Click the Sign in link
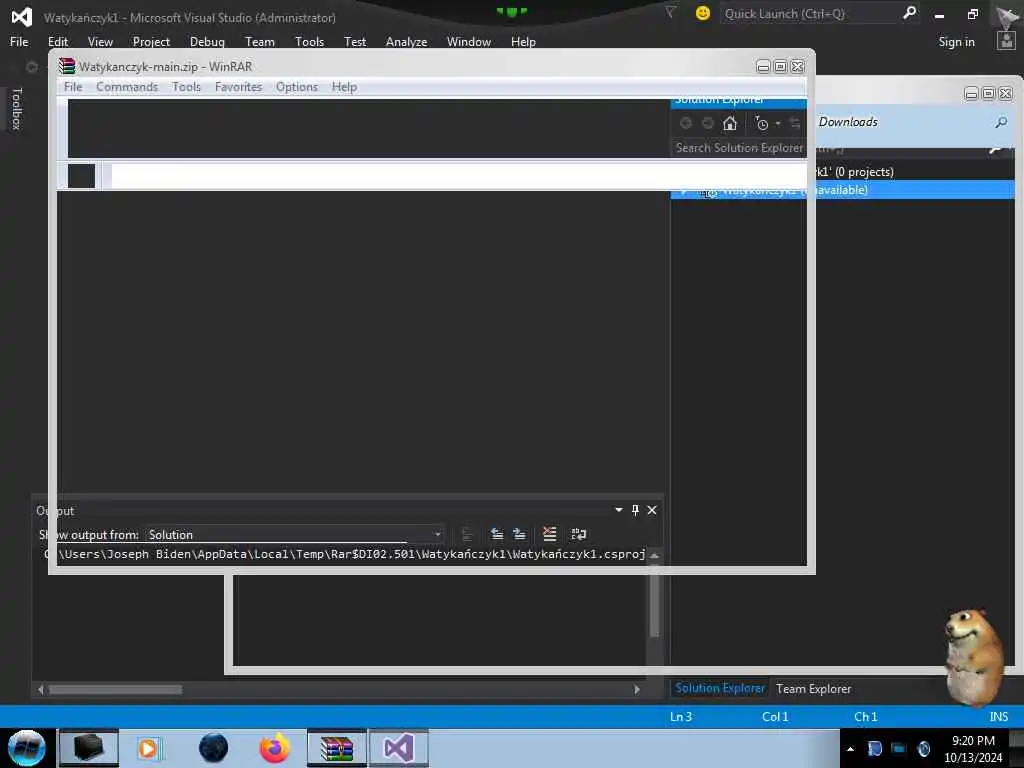The height and width of the screenshot is (768, 1024). click(956, 42)
